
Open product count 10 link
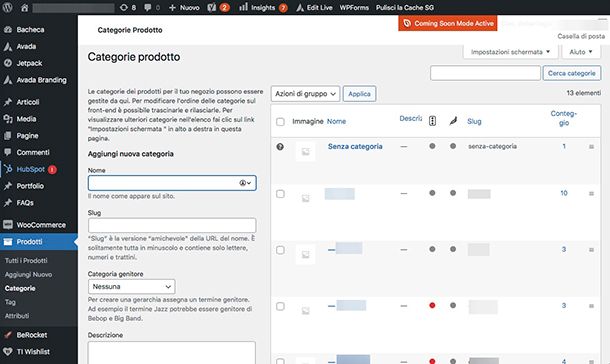(564, 193)
